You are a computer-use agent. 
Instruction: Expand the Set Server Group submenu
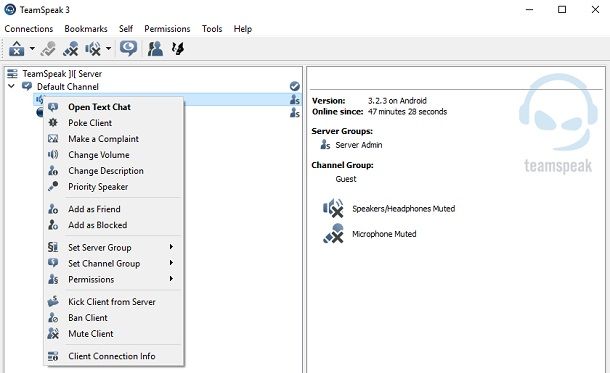click(114, 247)
